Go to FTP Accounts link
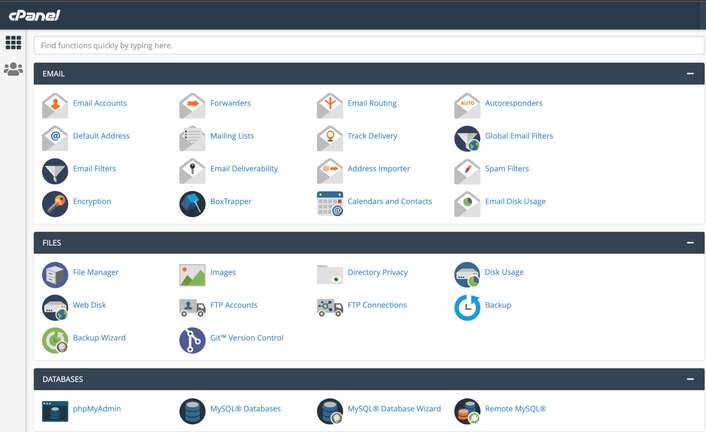Screen dimensions: 706x432 point(234,305)
